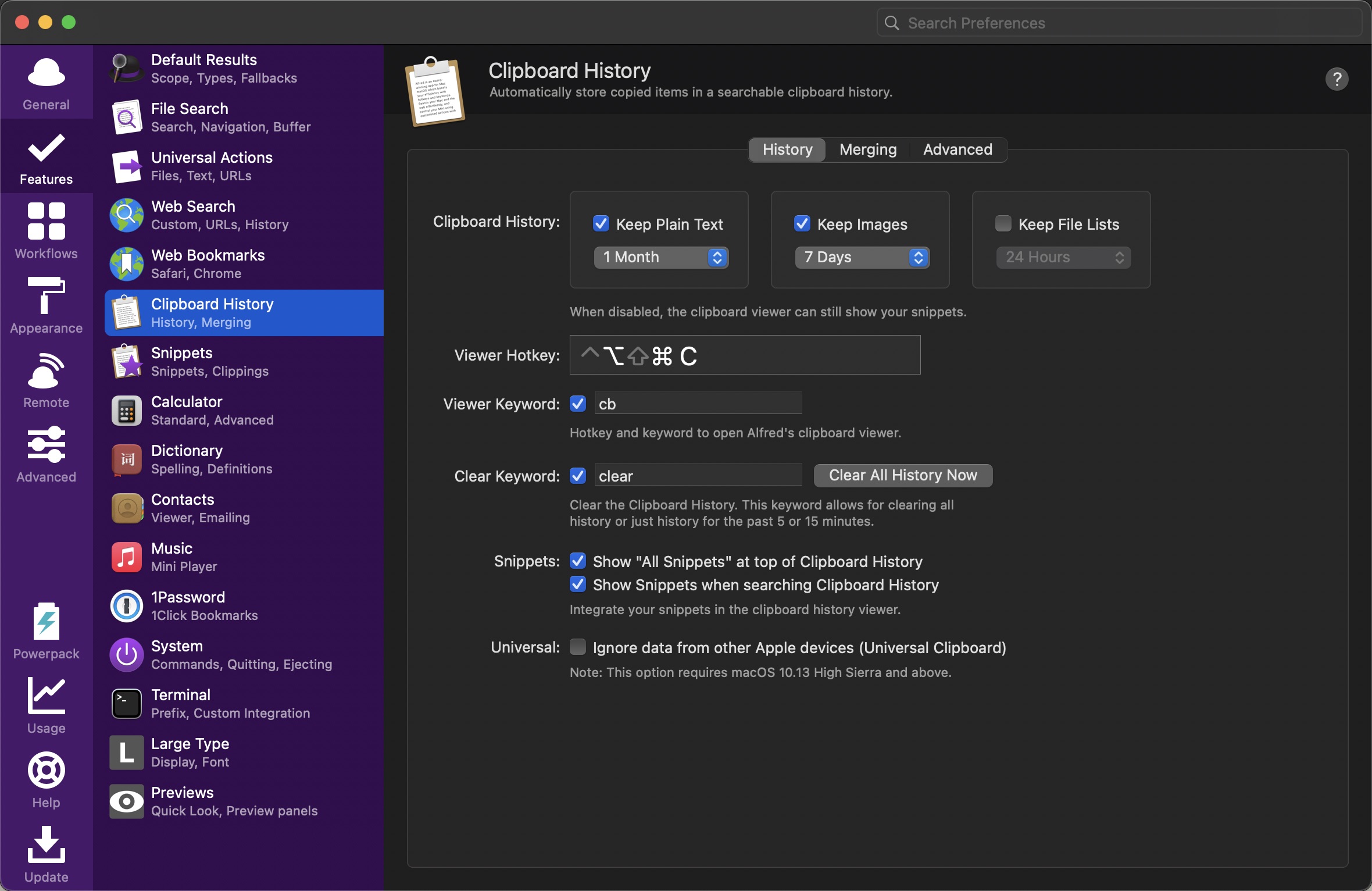Open the Workflows section icon
This screenshot has width=1372, height=891.
click(x=46, y=222)
